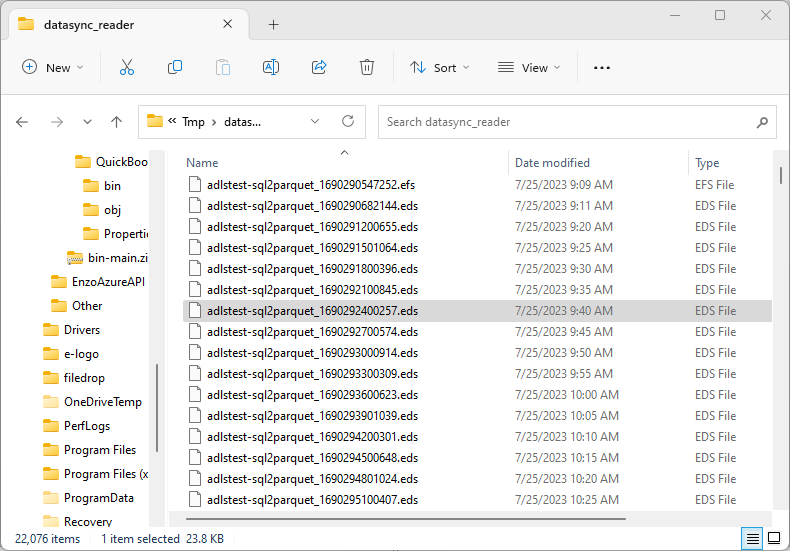Select the Program Files folder in sidebar
This screenshot has width=790, height=551.
coord(99,450)
